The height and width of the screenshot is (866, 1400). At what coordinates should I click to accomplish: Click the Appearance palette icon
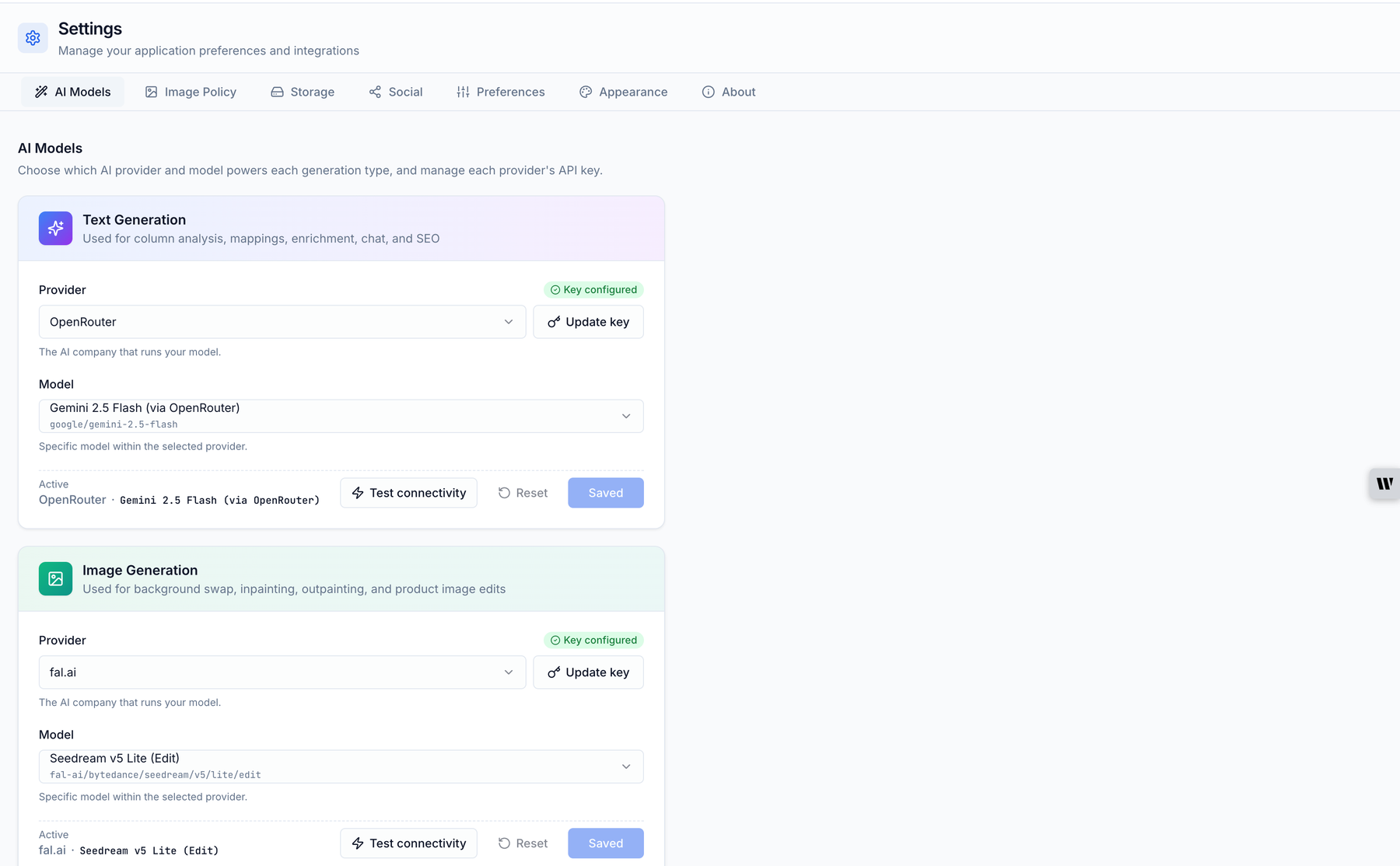coord(586,92)
